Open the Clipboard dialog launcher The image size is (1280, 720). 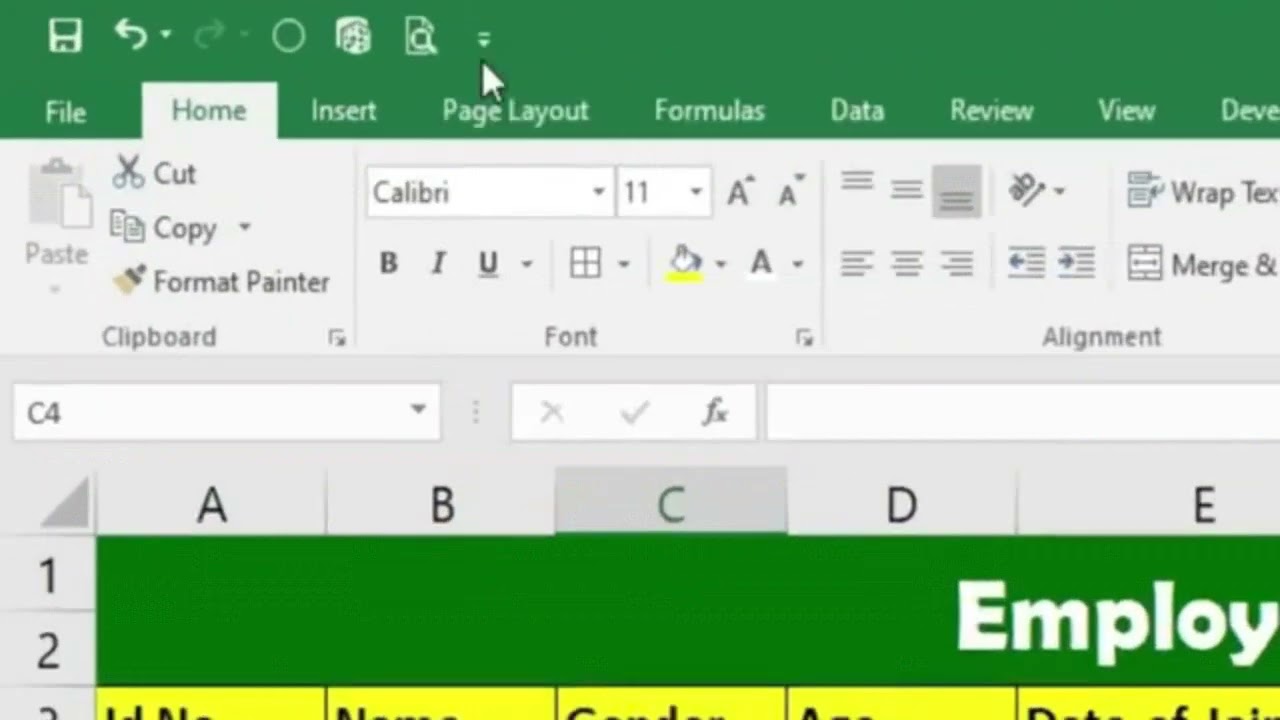click(x=337, y=338)
